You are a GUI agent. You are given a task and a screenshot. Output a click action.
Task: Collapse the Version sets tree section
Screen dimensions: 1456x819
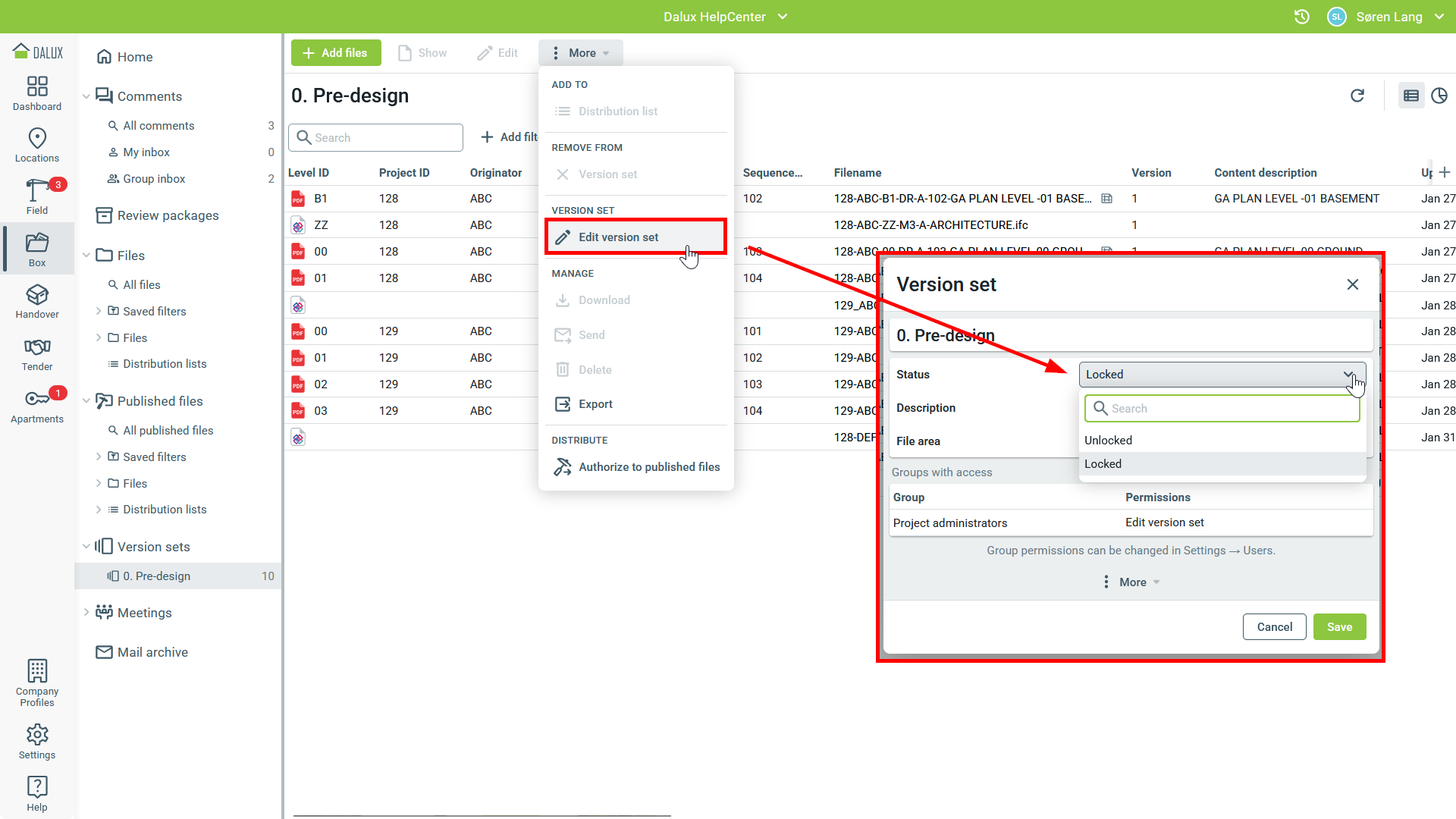point(86,547)
